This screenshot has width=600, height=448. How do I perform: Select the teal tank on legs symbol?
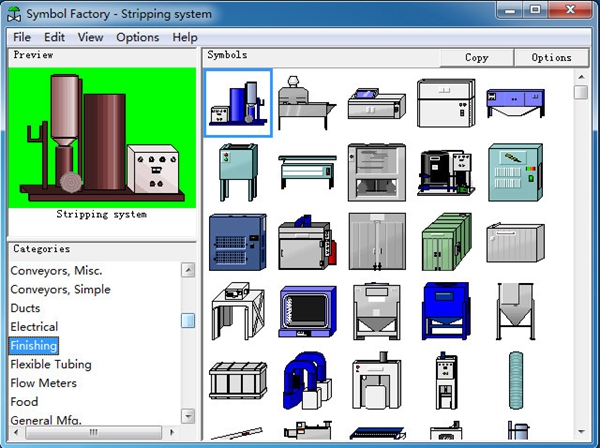coord(238,172)
